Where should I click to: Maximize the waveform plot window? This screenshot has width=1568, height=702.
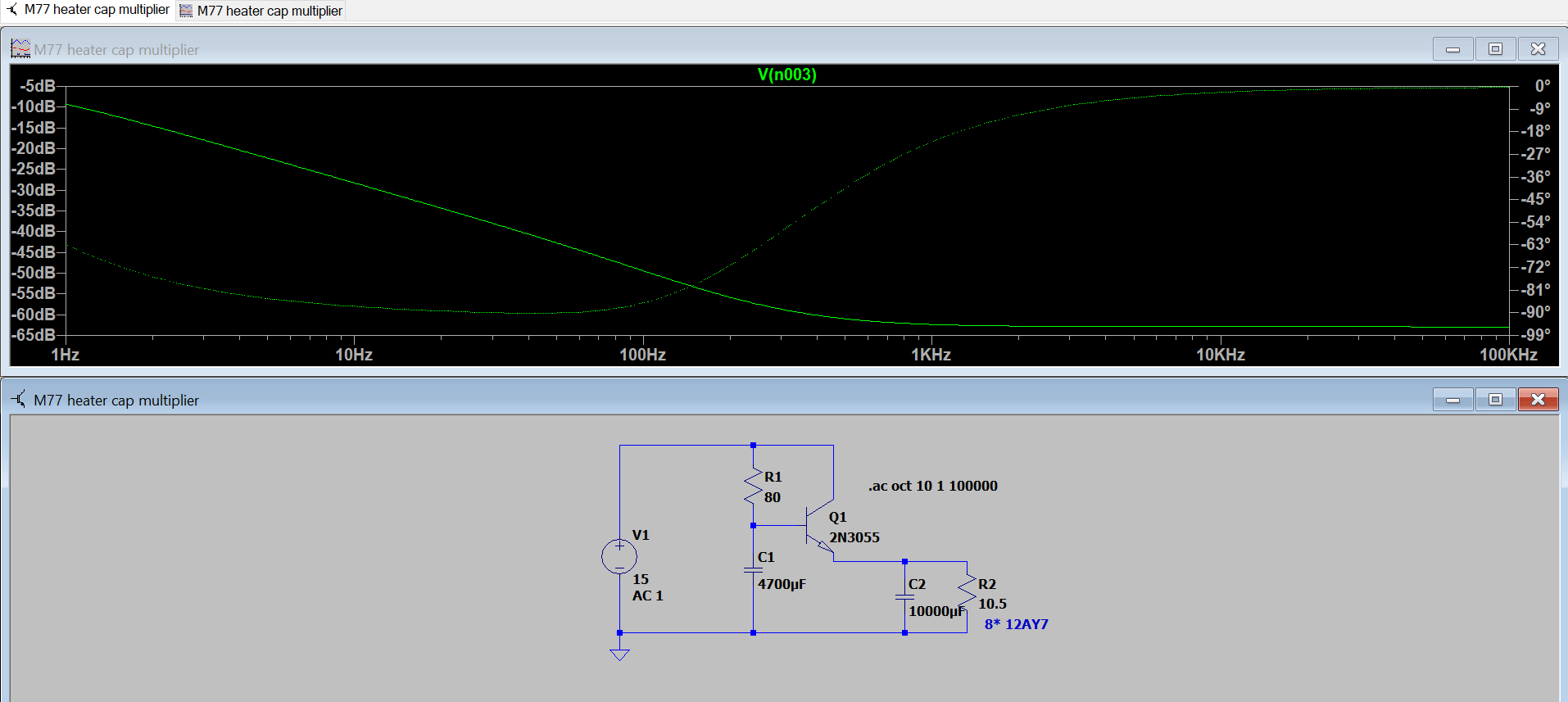1496,49
